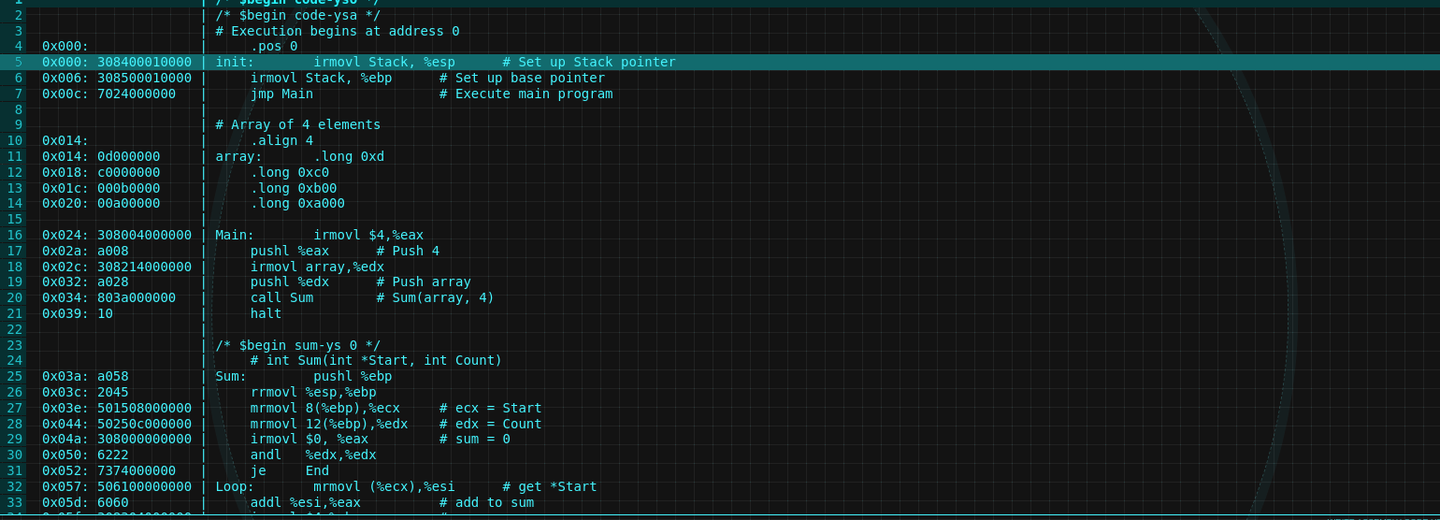Place cursor on the init: label

click(x=234, y=62)
